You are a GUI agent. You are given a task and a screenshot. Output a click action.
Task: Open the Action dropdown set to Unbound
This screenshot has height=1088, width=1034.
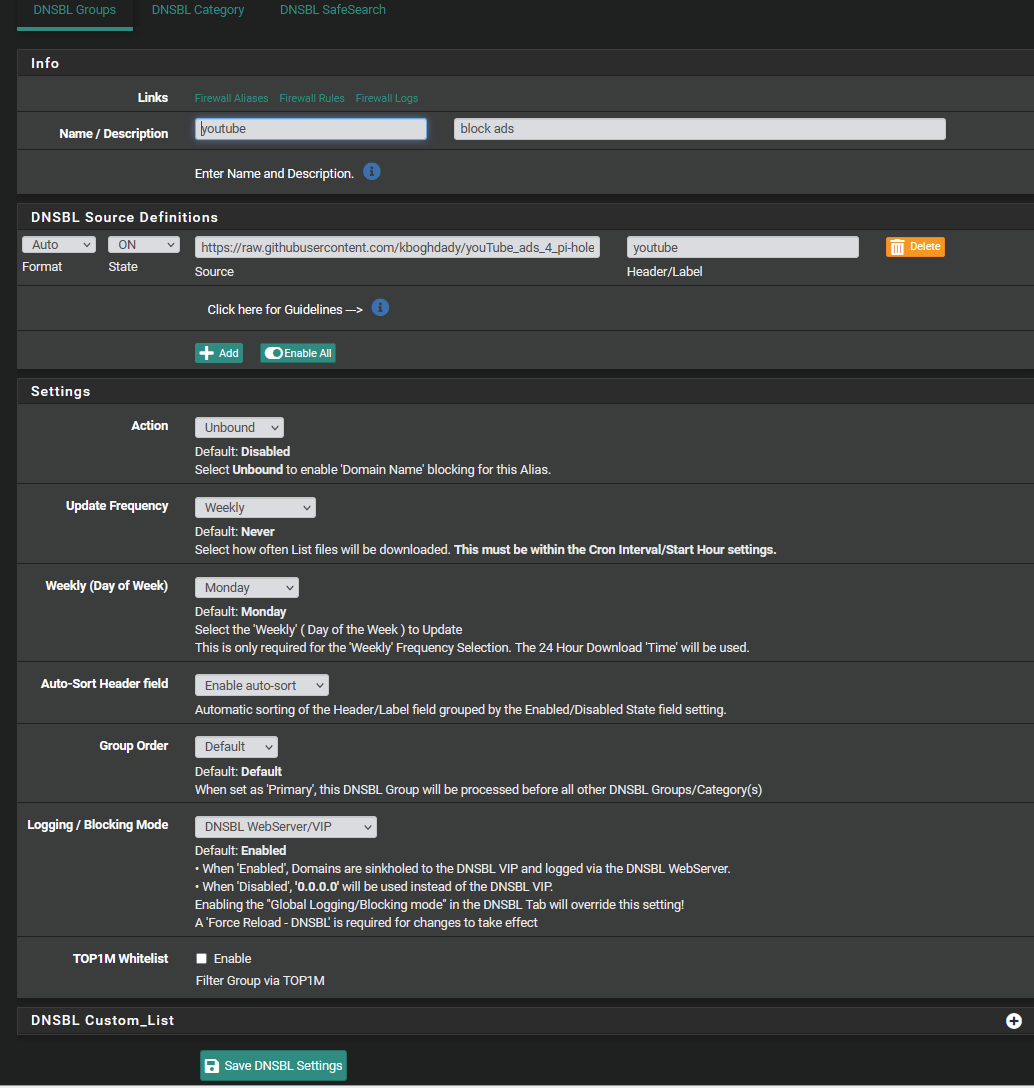(x=239, y=428)
